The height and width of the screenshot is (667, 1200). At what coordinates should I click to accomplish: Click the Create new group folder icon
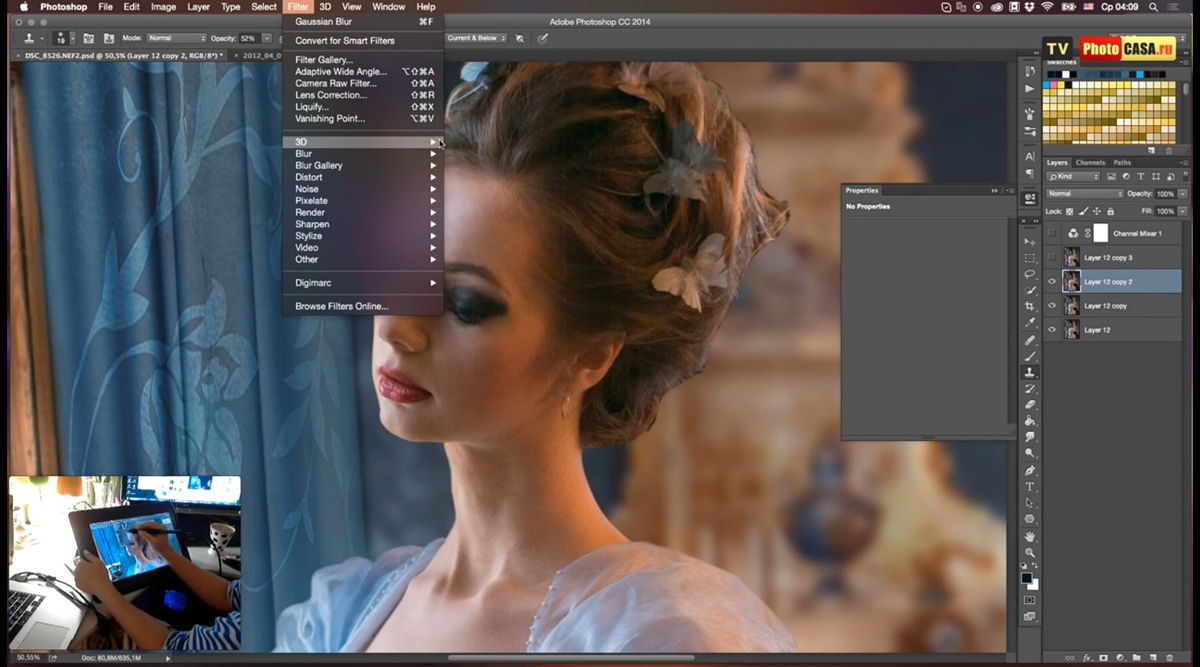pos(1137,657)
